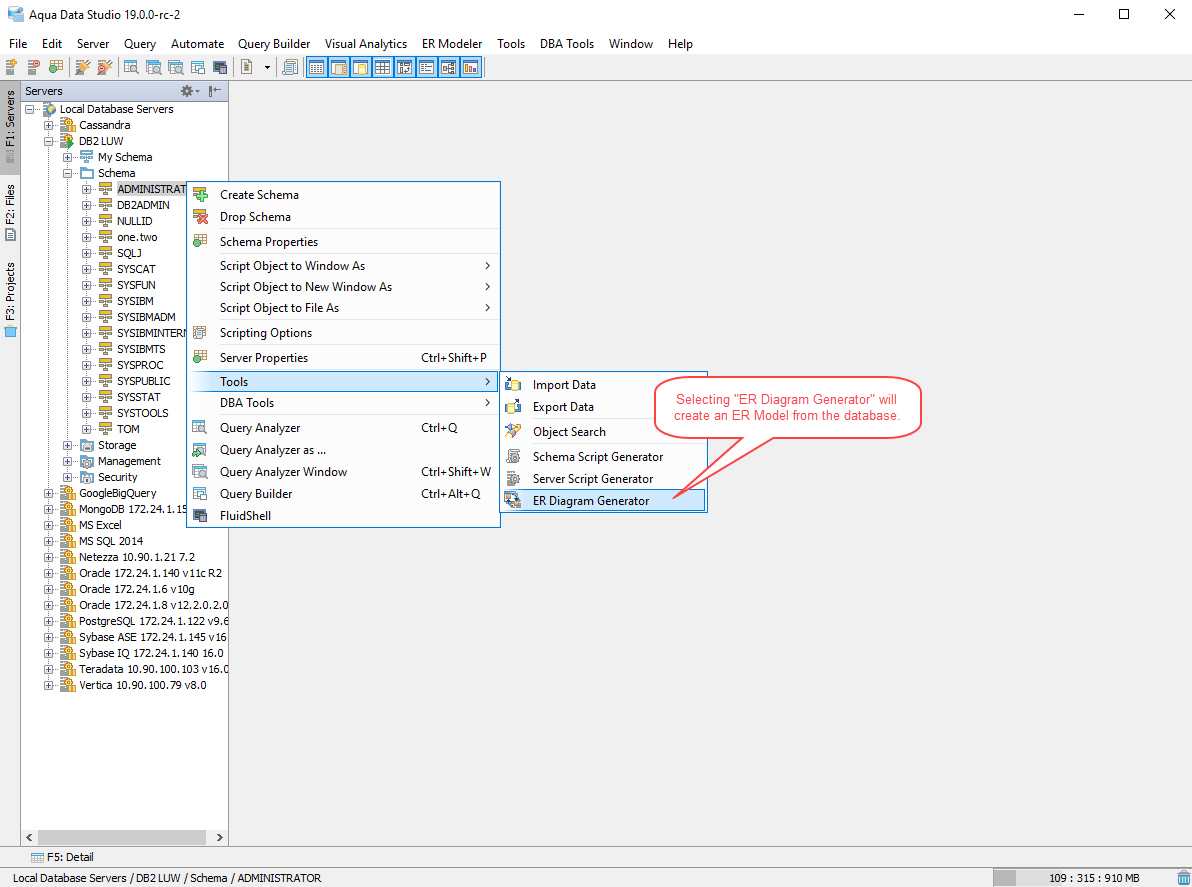
Task: Click the Register Server toolbar icon
Action: pos(11,68)
